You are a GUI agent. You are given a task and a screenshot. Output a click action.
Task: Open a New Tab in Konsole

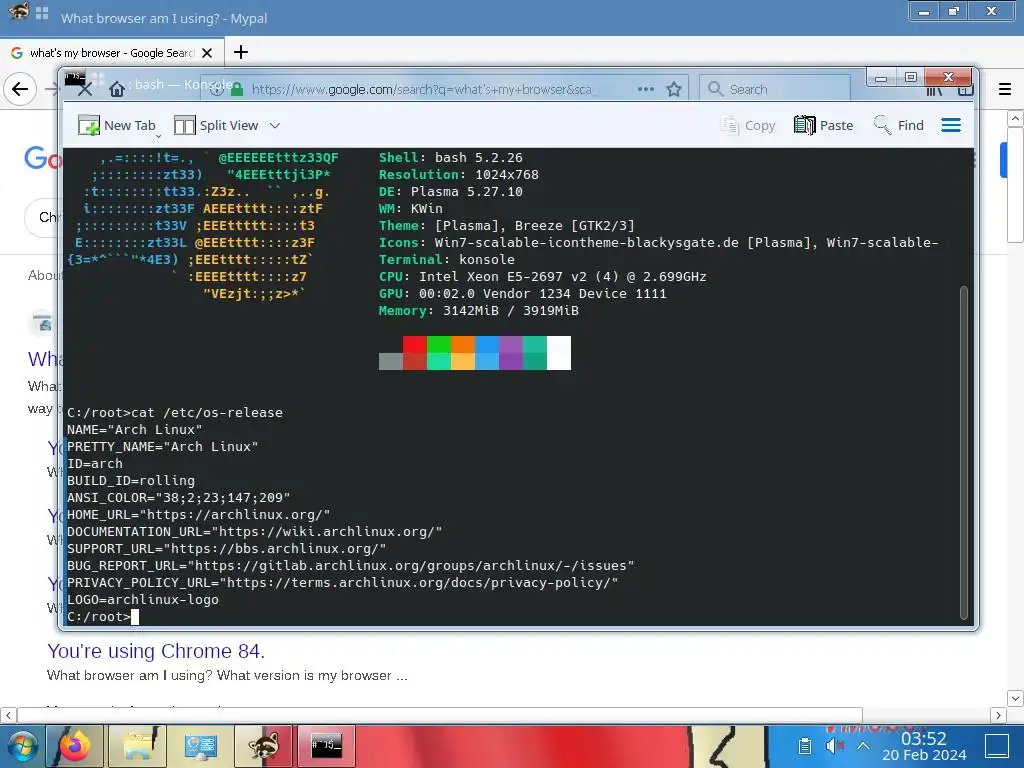coord(116,125)
